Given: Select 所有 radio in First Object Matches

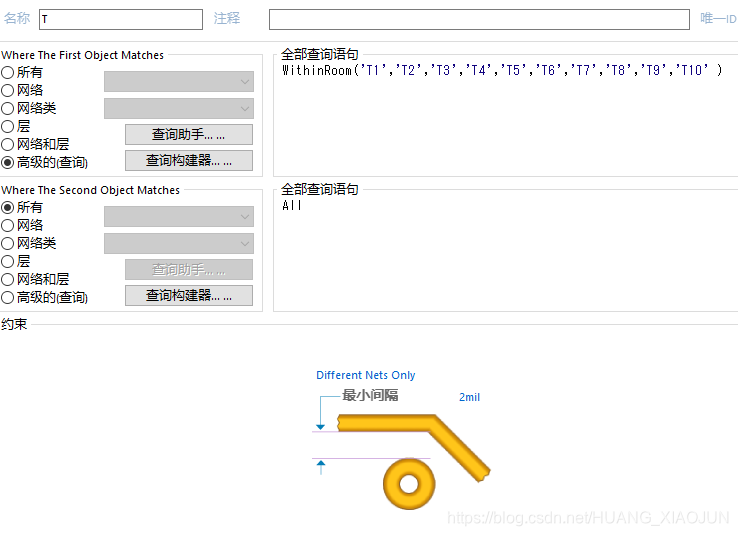Looking at the screenshot, I should point(8,72).
